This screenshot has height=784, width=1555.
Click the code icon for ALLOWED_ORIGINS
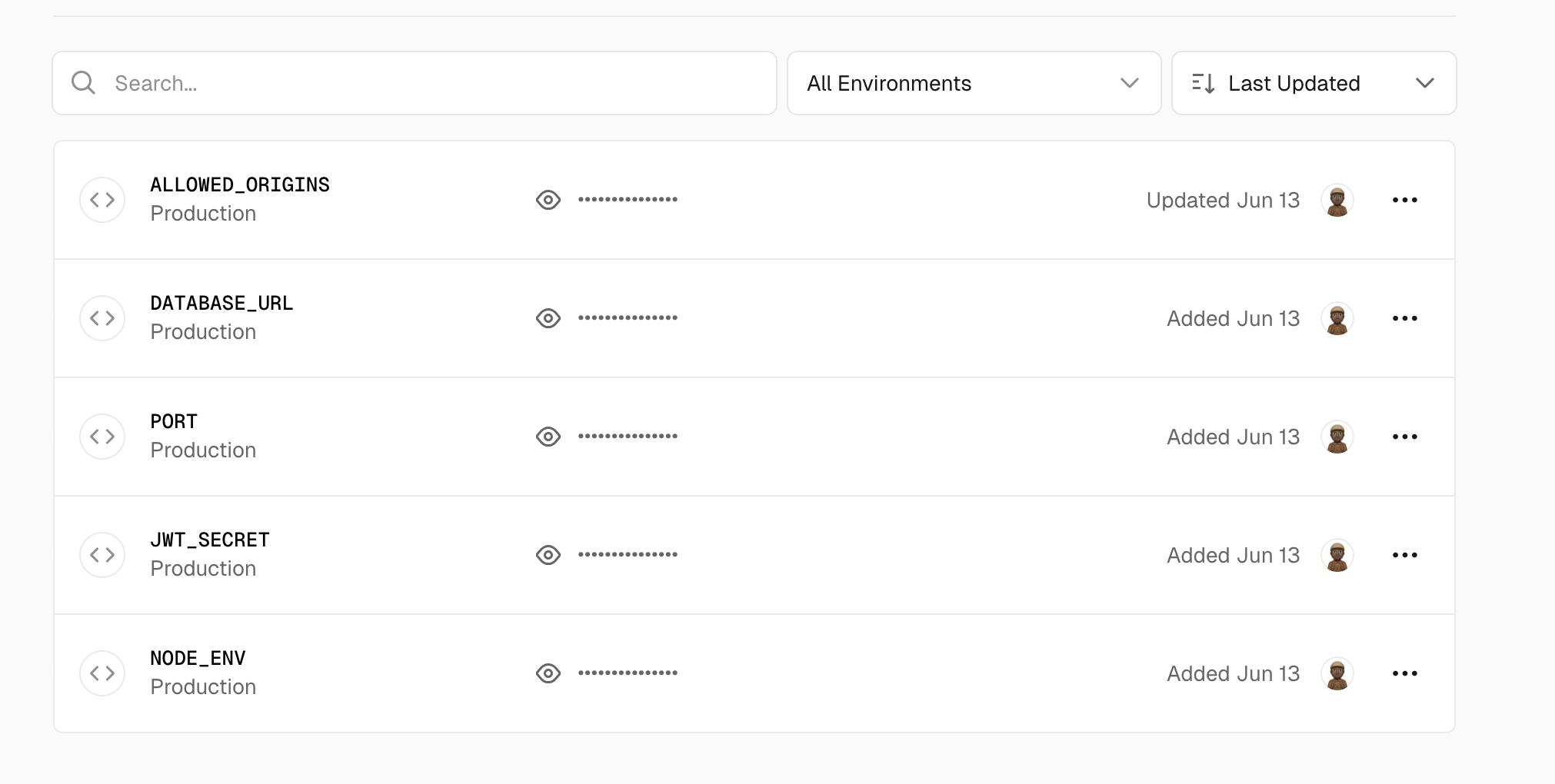tap(102, 200)
